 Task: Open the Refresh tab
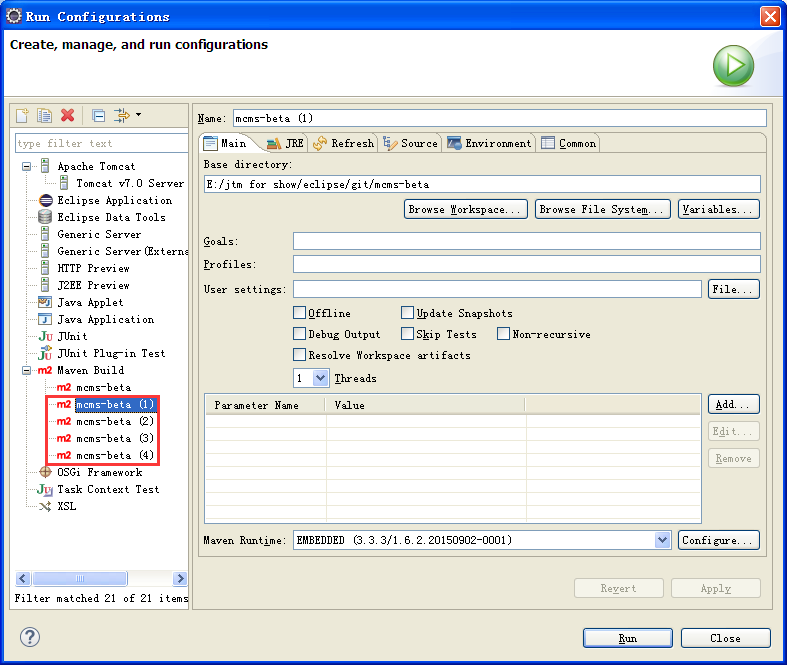point(343,144)
